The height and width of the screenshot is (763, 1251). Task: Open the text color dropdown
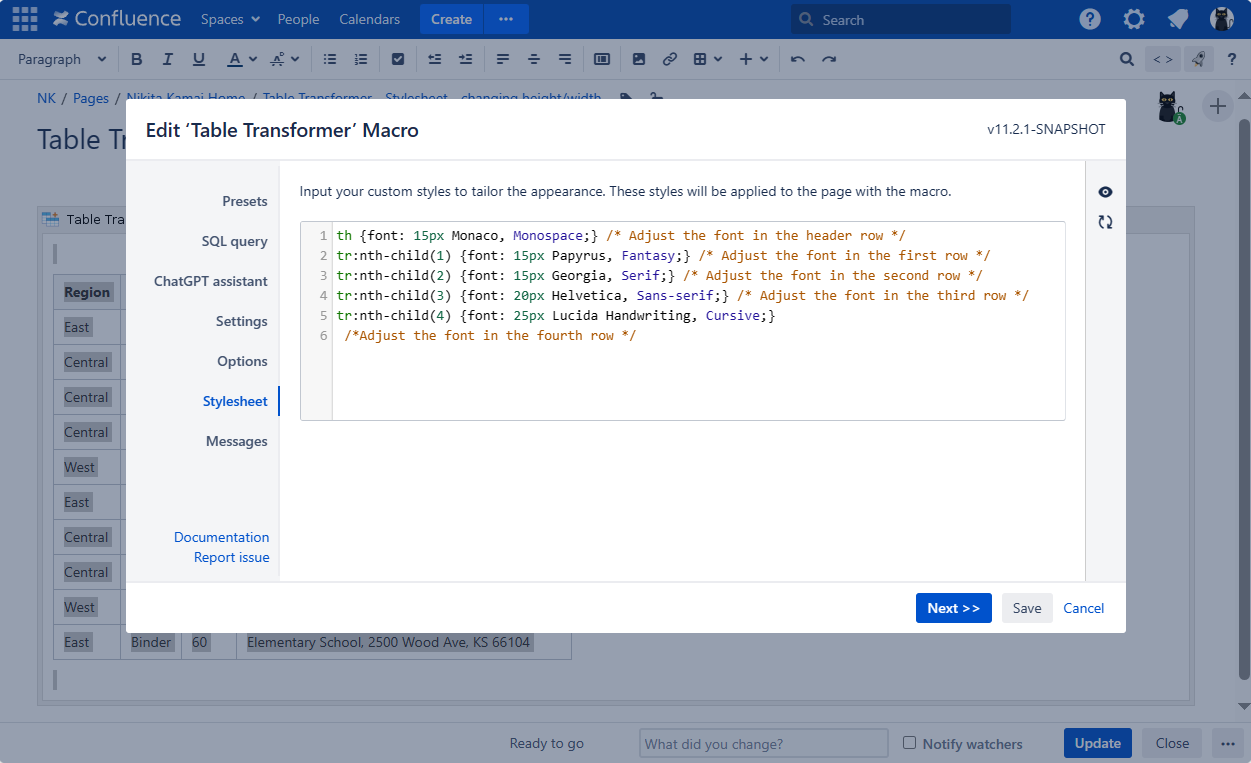pos(242,59)
